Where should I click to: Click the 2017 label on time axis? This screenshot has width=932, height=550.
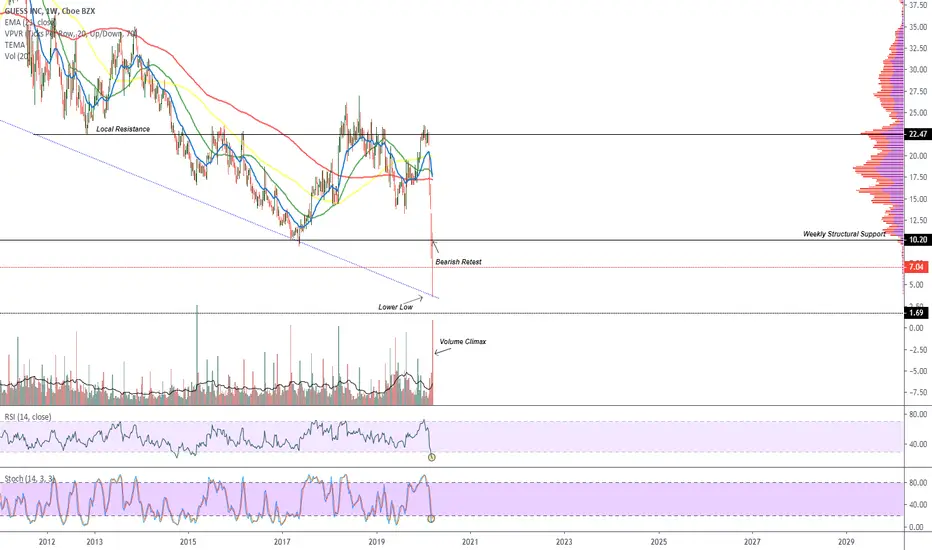pos(282,542)
